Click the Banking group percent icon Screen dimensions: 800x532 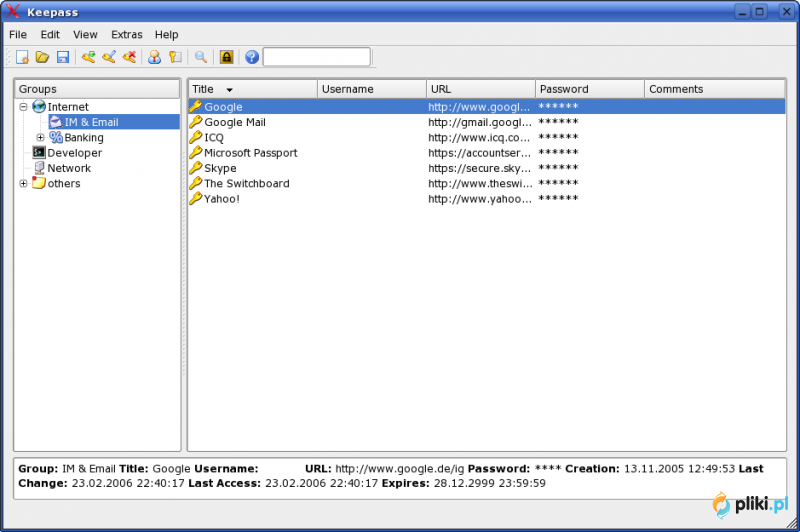click(x=56, y=137)
